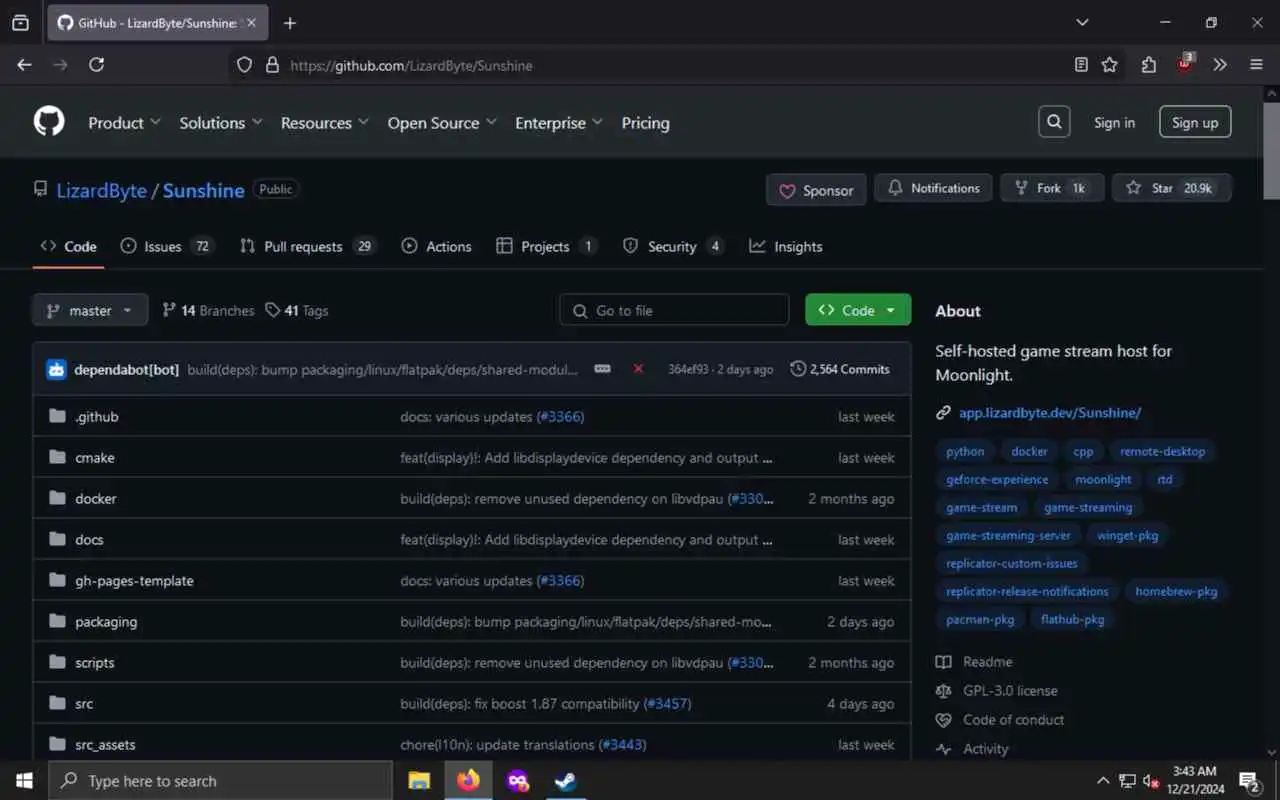Open the Security tab
The image size is (1280, 800).
[x=673, y=246]
